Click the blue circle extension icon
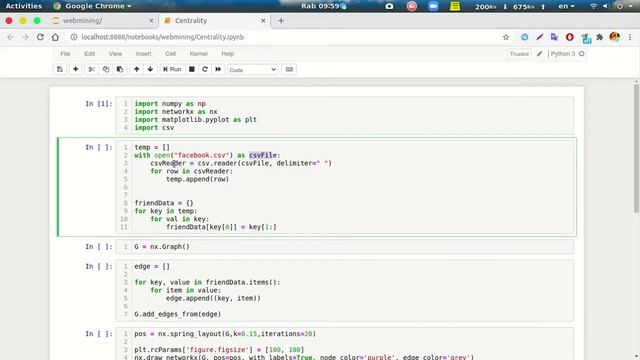 click(524, 37)
